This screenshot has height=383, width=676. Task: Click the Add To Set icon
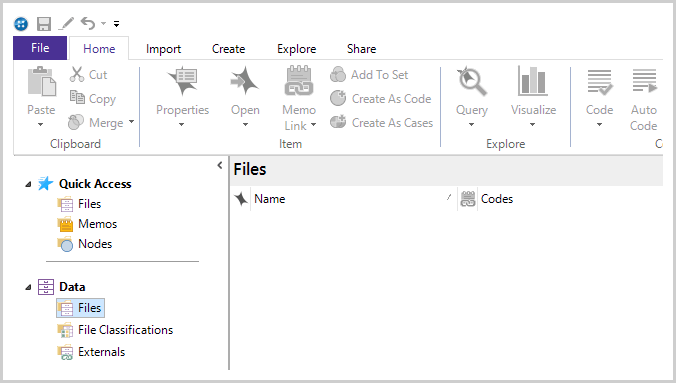tap(338, 74)
